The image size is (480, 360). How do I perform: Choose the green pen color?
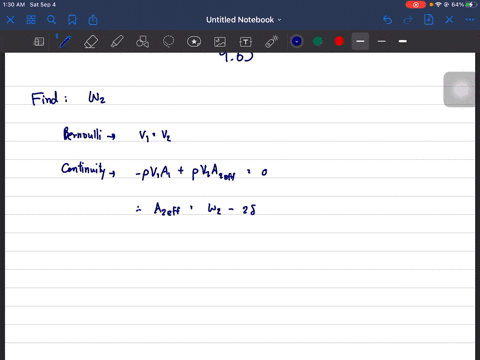coord(318,41)
